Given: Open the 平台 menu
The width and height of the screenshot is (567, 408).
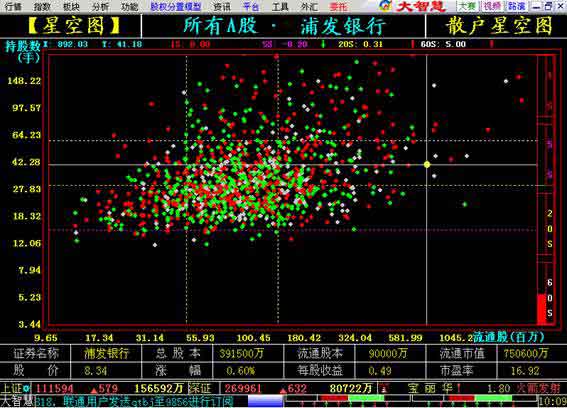Looking at the screenshot, I should pyautogui.click(x=251, y=6).
